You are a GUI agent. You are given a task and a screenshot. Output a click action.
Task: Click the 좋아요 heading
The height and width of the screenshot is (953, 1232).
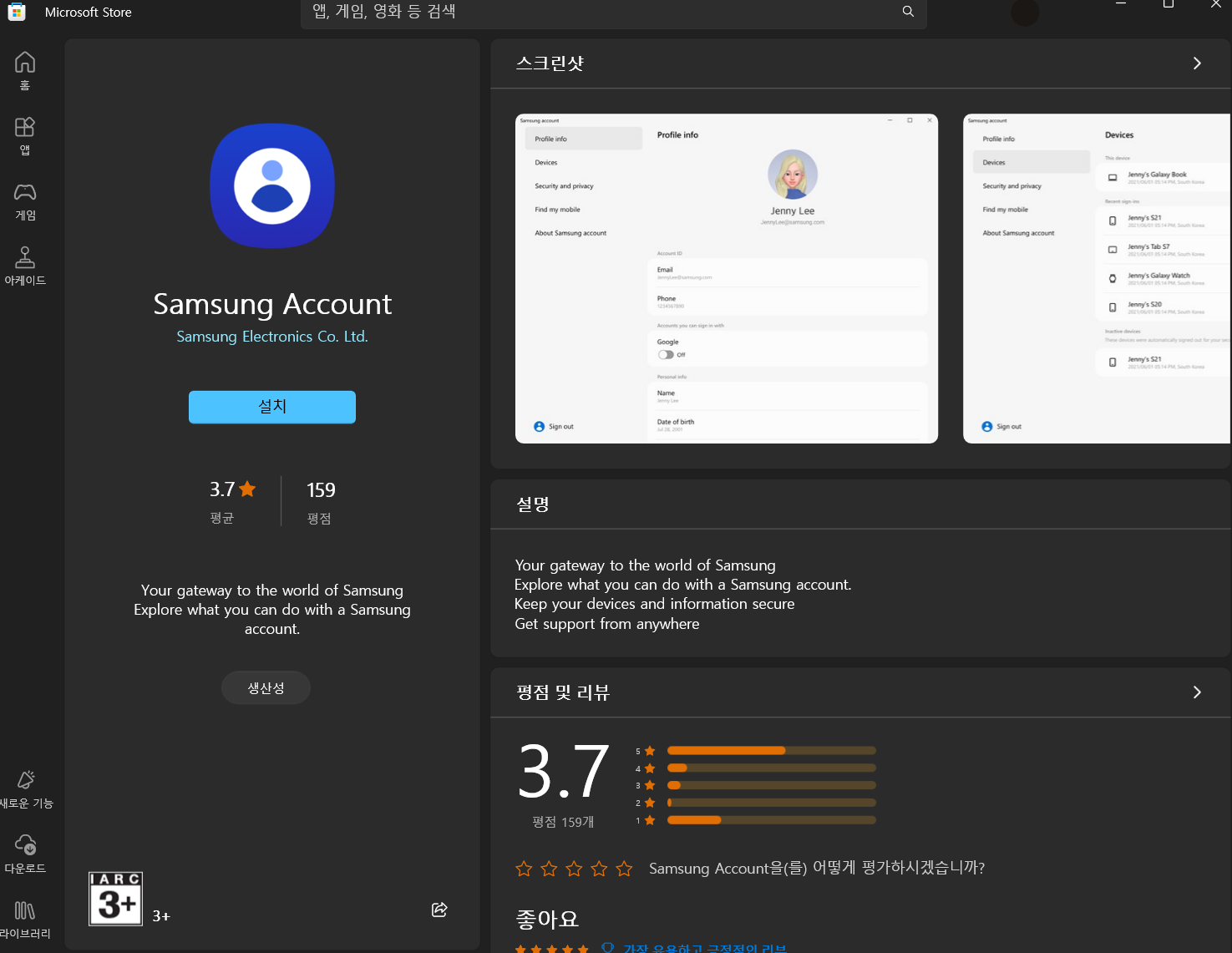pyautogui.click(x=547, y=920)
